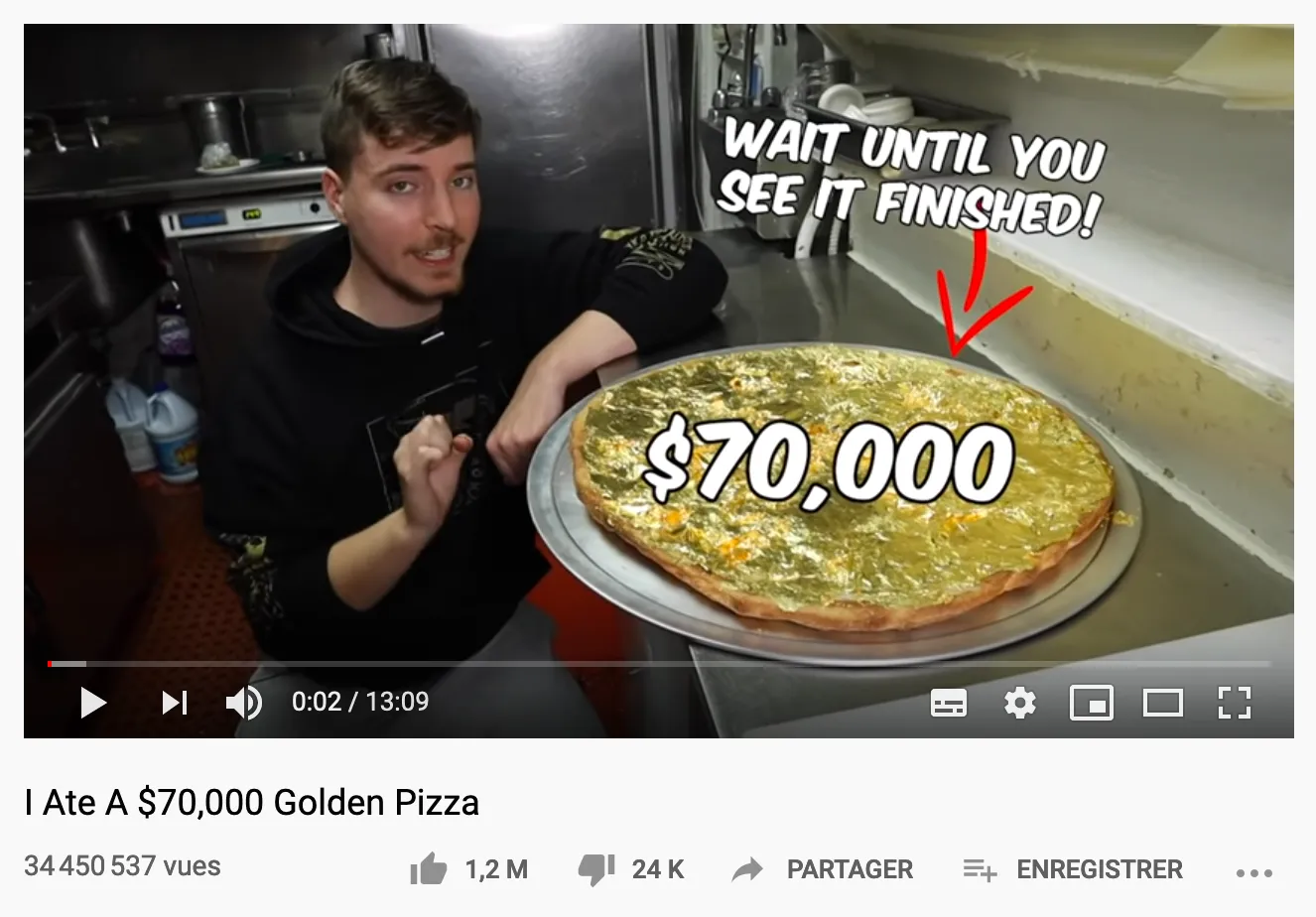Toggle subtitles on the video
The height and width of the screenshot is (917, 1316).
(x=948, y=704)
